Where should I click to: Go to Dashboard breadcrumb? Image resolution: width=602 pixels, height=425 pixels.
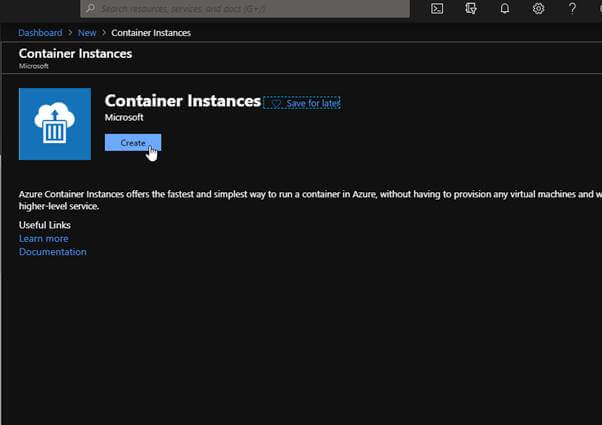[x=40, y=33]
